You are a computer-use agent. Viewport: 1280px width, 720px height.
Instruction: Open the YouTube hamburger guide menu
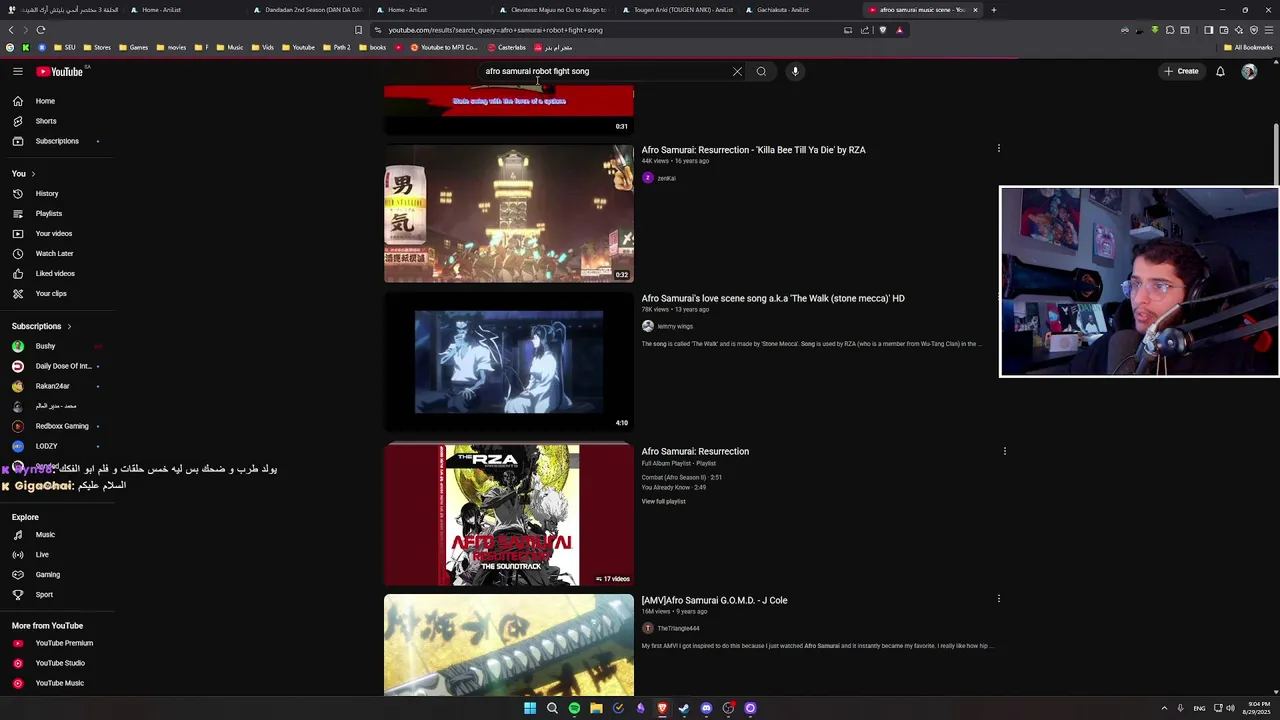point(18,71)
